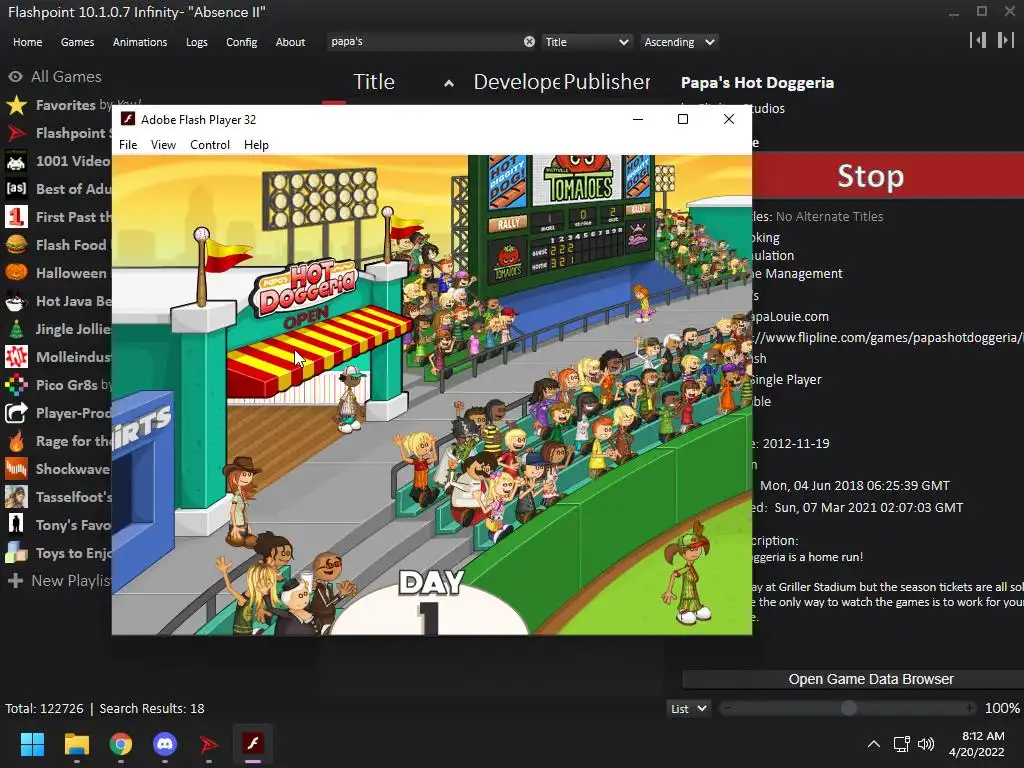
Task: Open the Title sort-by dropdown
Action: pos(586,42)
